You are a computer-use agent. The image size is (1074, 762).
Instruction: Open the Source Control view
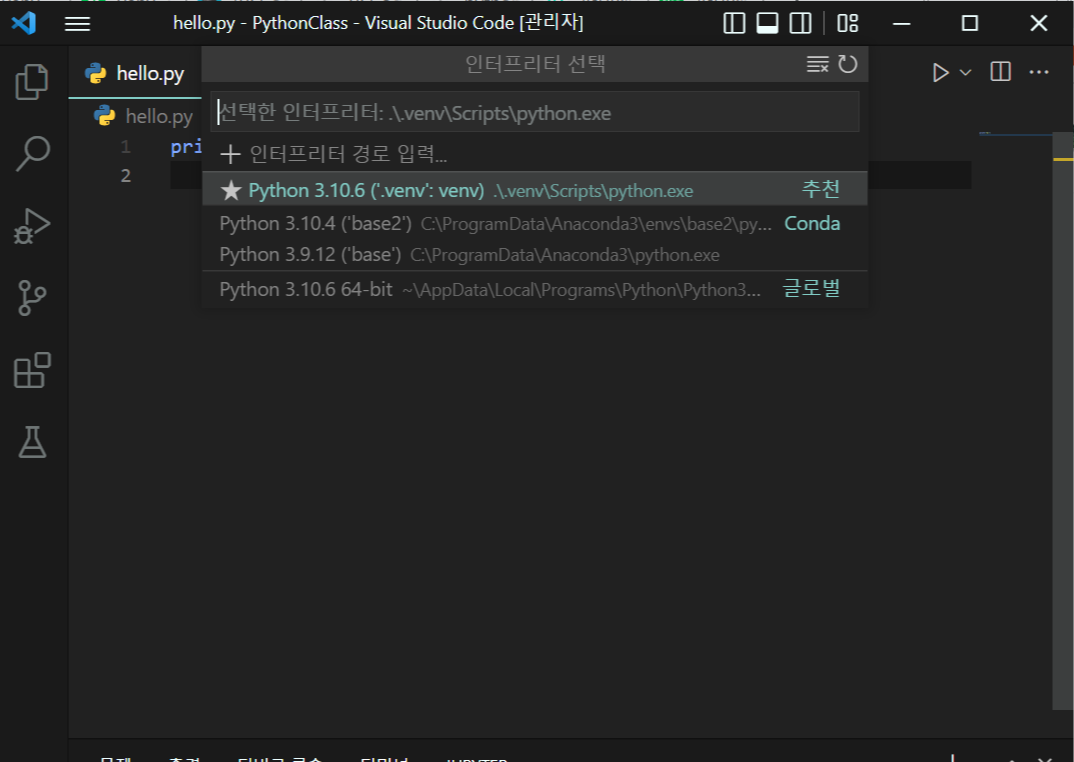click(x=32, y=297)
